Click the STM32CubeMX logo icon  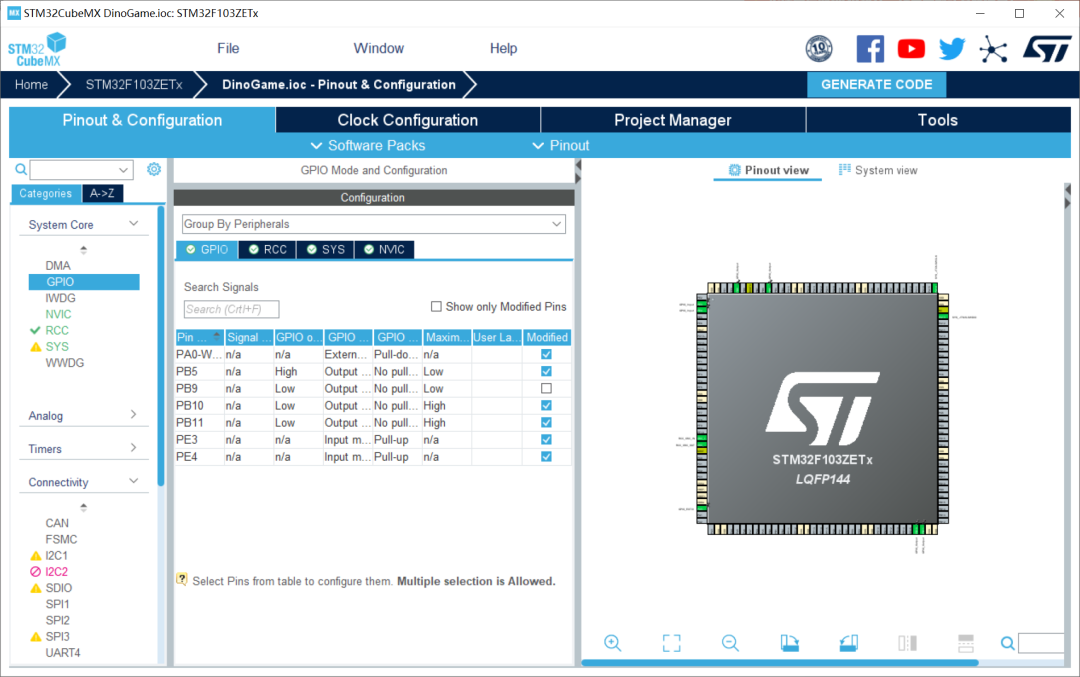37,50
